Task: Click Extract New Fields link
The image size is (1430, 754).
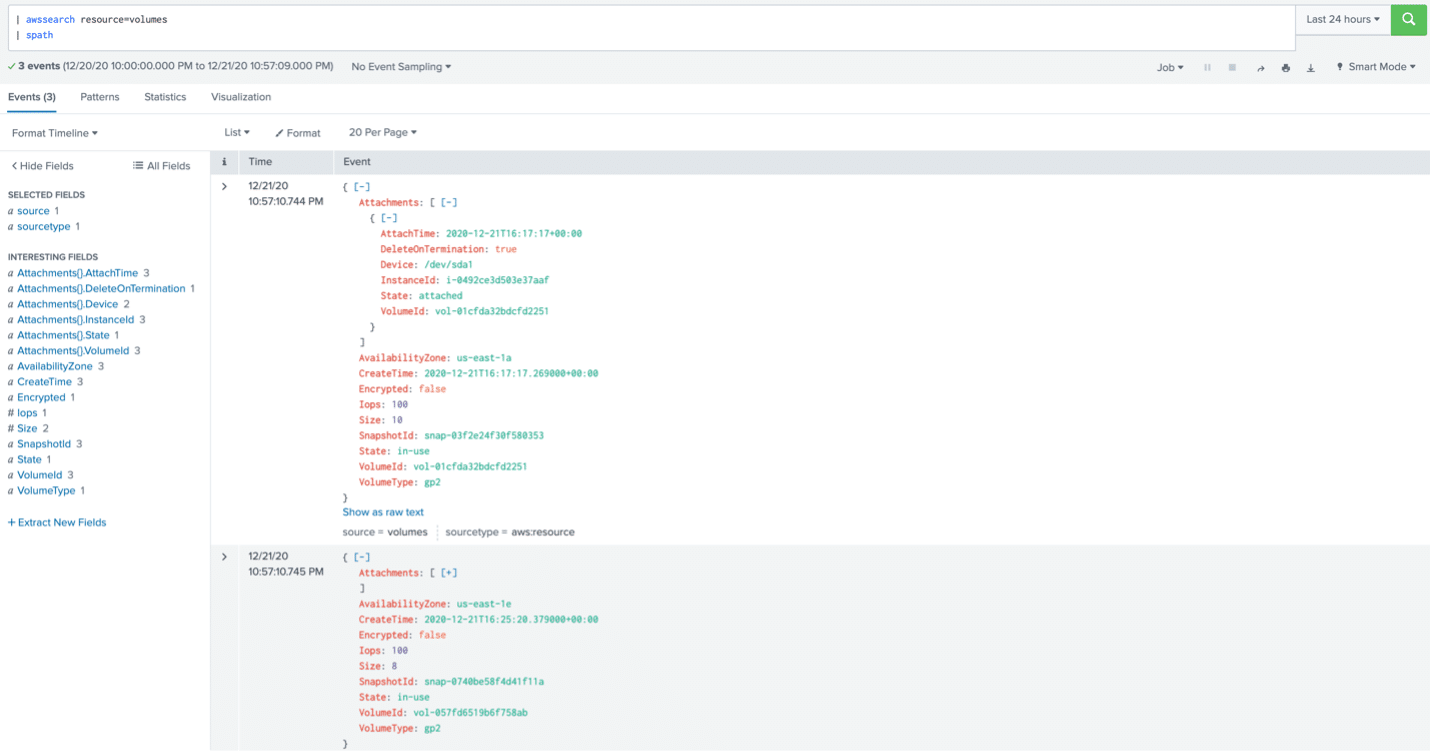Action: (57, 522)
